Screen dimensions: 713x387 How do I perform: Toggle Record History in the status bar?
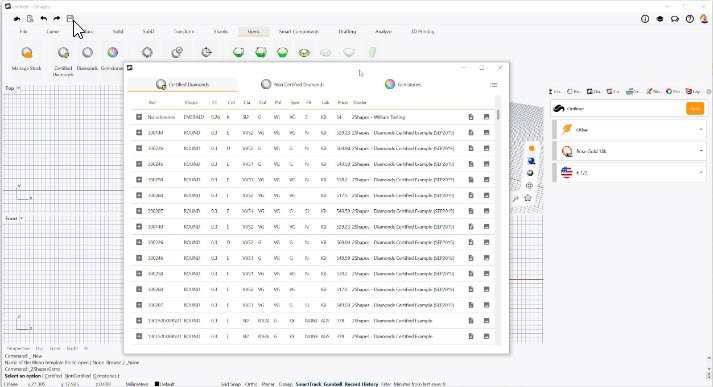click(361, 384)
